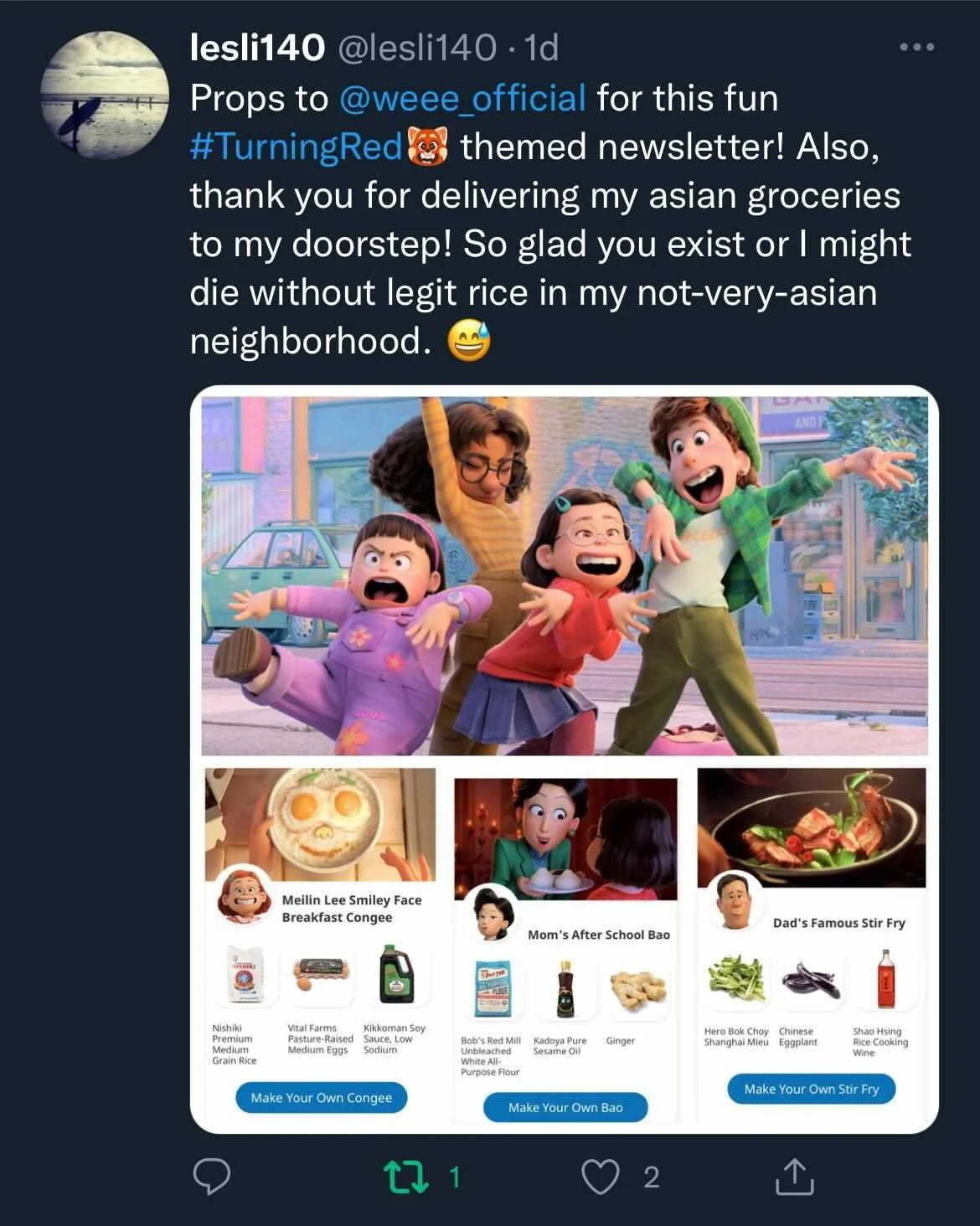Open the reply comment icon

click(x=212, y=1177)
